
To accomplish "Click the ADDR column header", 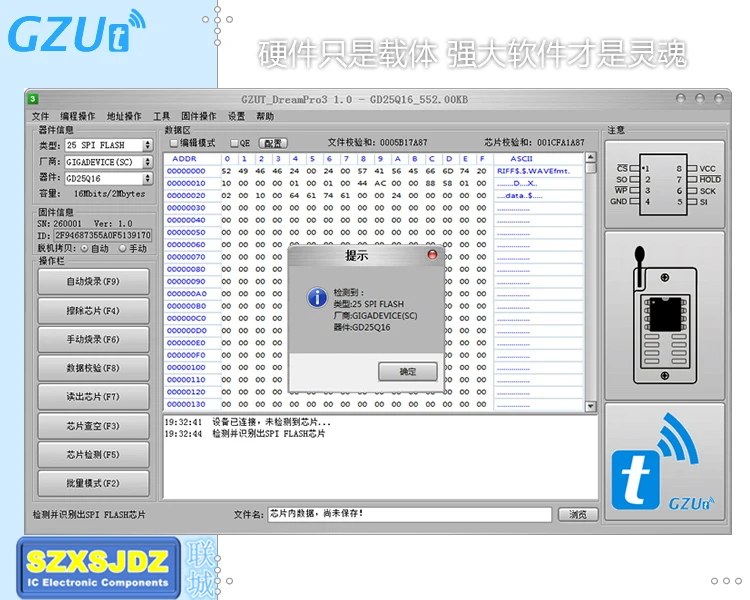I will pos(184,158).
